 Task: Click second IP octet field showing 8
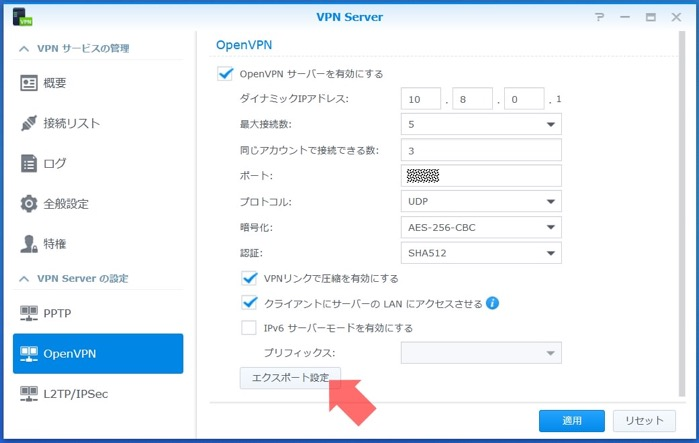pyautogui.click(x=473, y=99)
